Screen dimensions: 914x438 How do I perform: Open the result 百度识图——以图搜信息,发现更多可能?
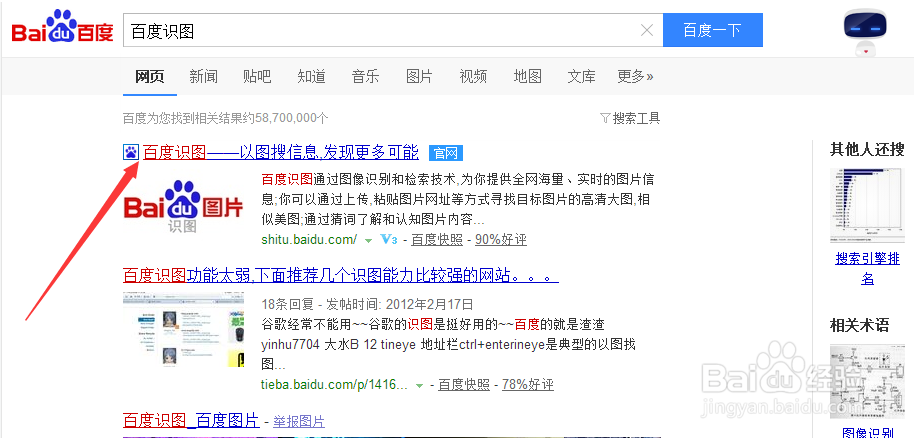tap(281, 153)
